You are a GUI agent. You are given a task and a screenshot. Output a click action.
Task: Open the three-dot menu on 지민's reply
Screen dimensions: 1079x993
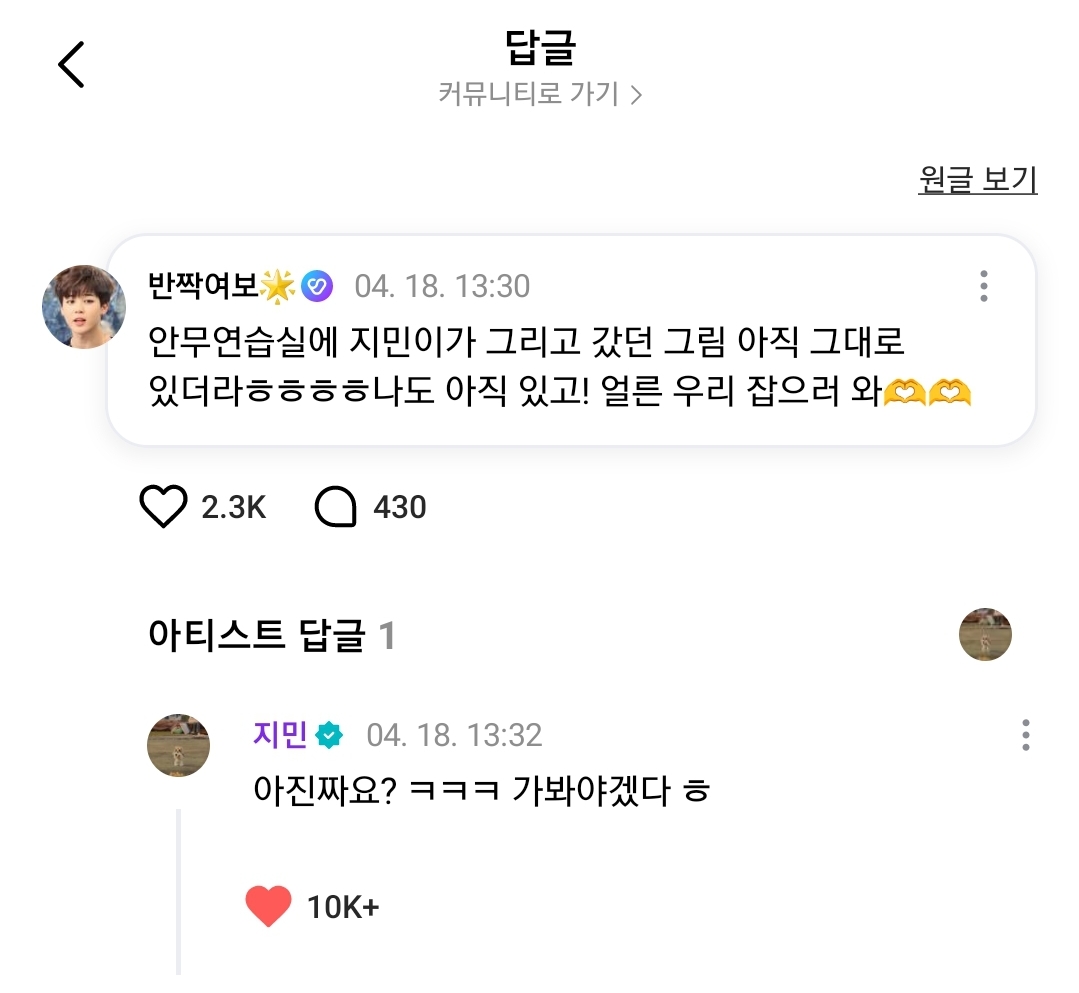(x=1025, y=735)
